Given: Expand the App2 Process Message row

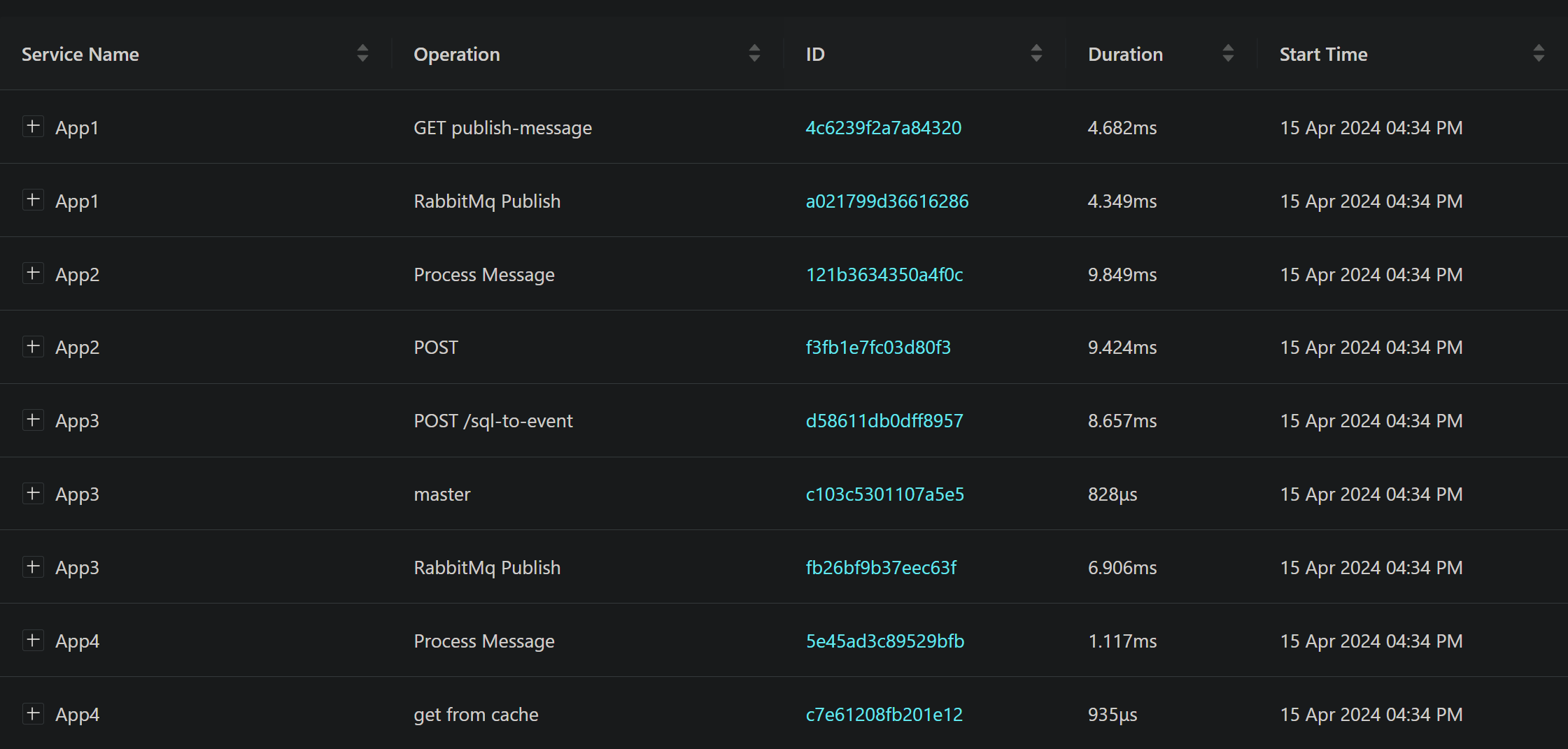Looking at the screenshot, I should click(x=33, y=273).
